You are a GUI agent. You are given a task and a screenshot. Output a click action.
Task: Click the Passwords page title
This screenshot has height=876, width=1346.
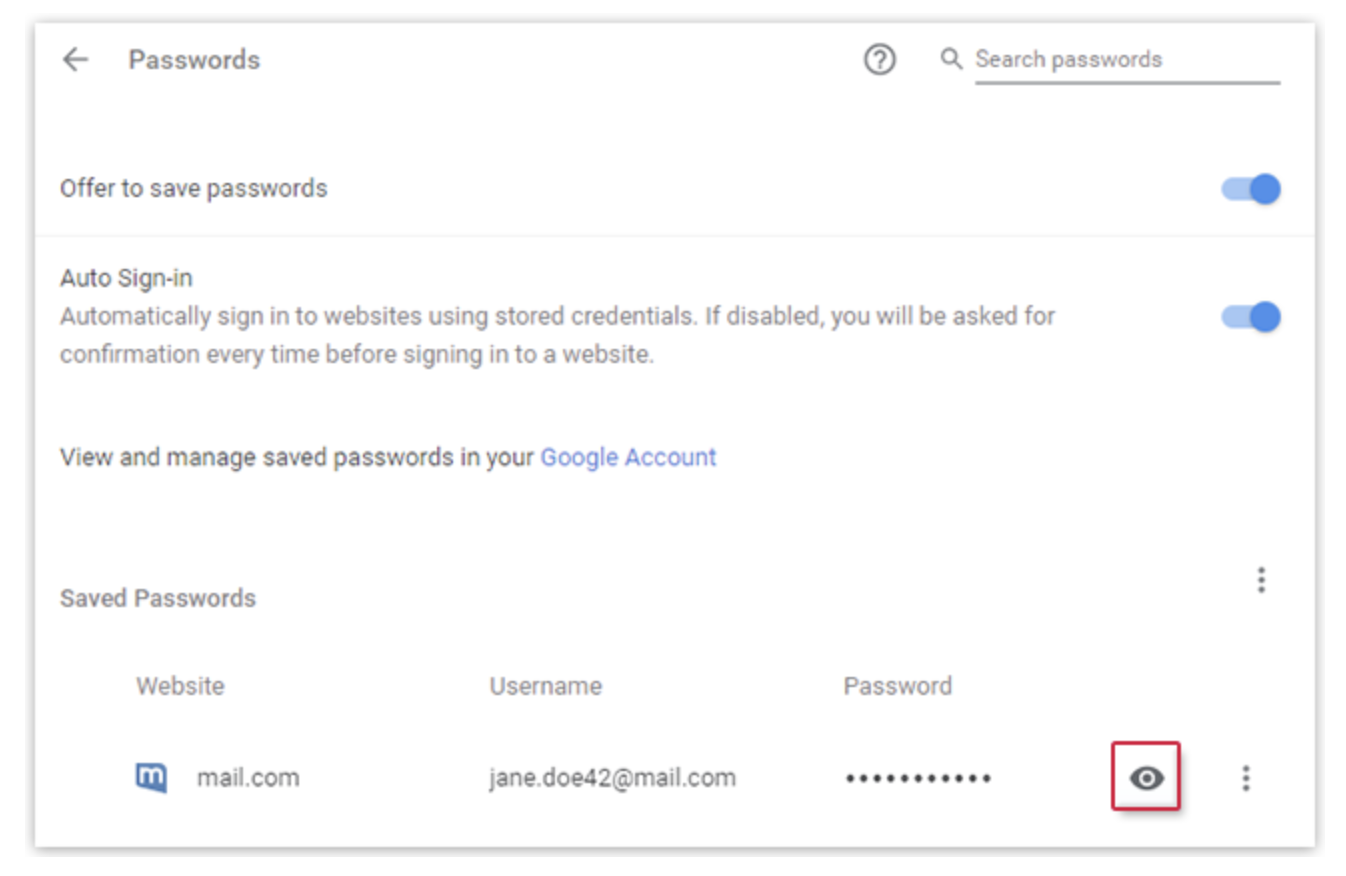pyautogui.click(x=194, y=60)
